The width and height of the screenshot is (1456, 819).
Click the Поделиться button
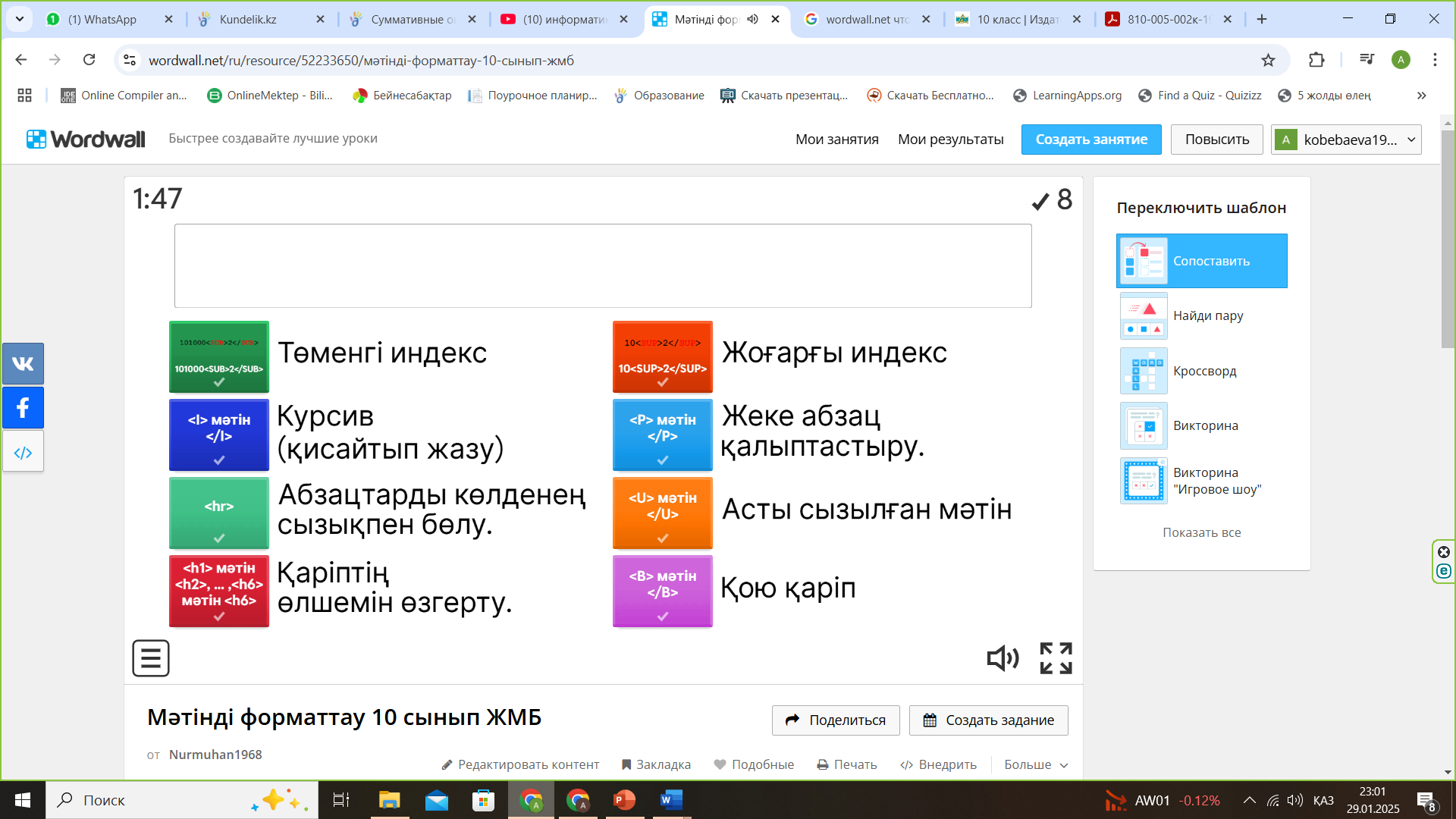click(836, 720)
